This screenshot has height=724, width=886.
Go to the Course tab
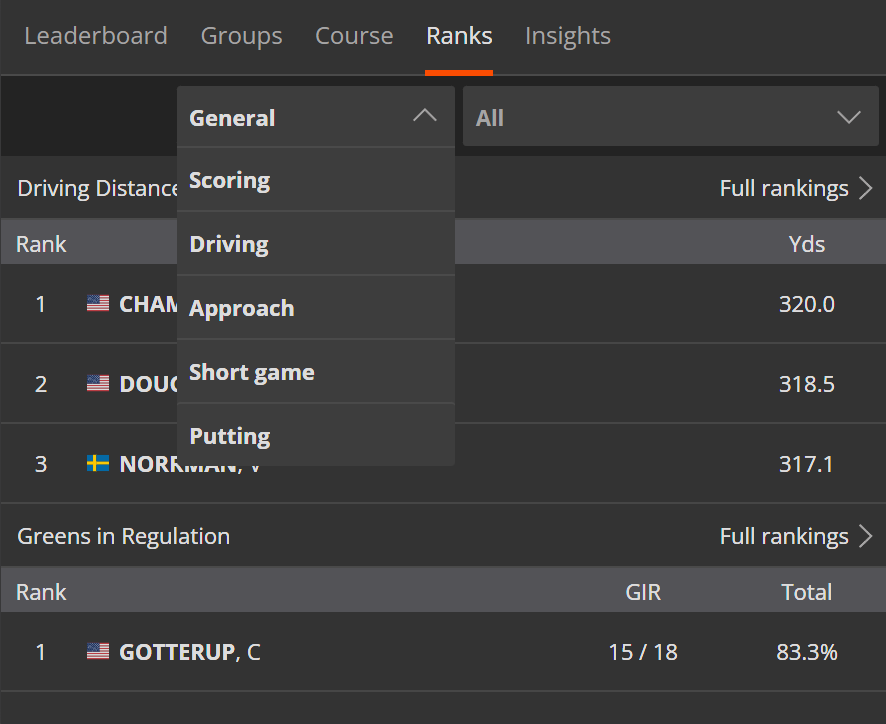click(354, 36)
